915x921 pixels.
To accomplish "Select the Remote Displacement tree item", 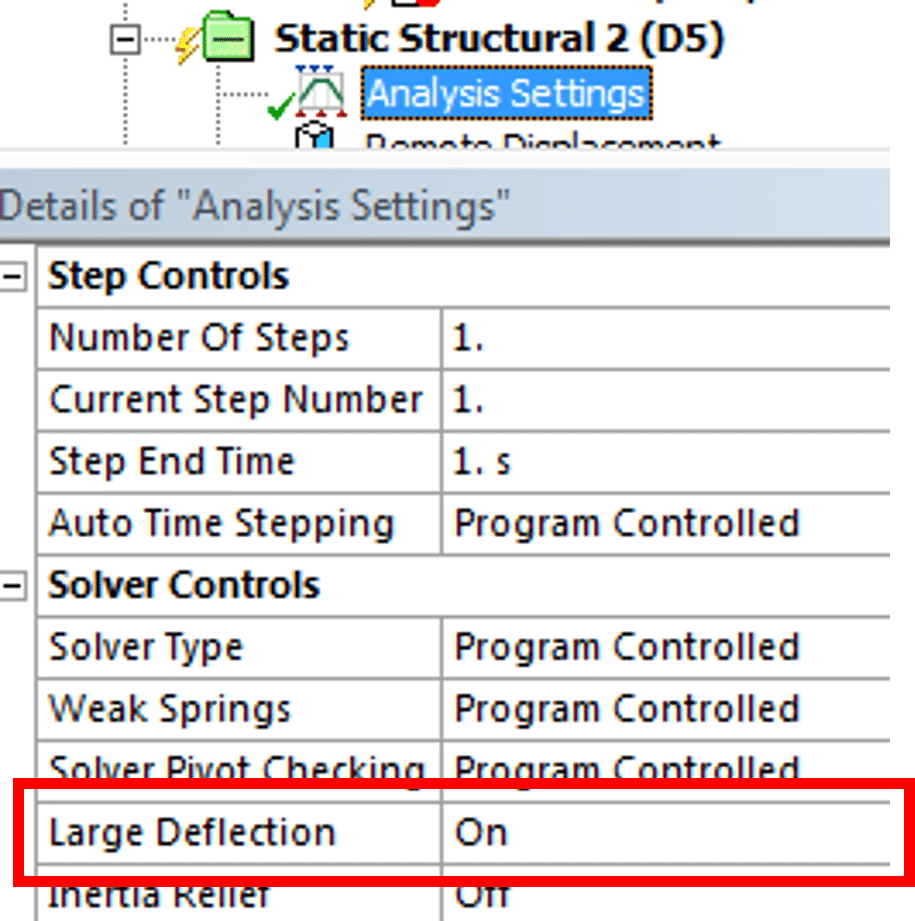I will (x=541, y=140).
